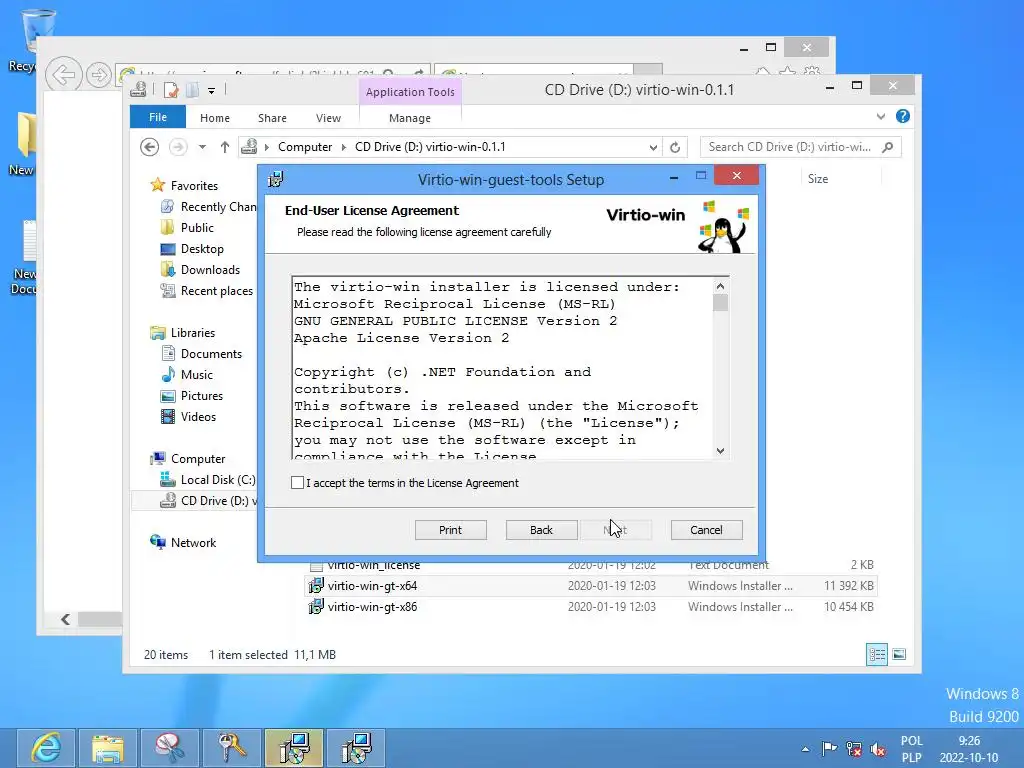This screenshot has width=1024, height=768.
Task: Open Snipping Tool from taskbar
Action: click(169, 748)
